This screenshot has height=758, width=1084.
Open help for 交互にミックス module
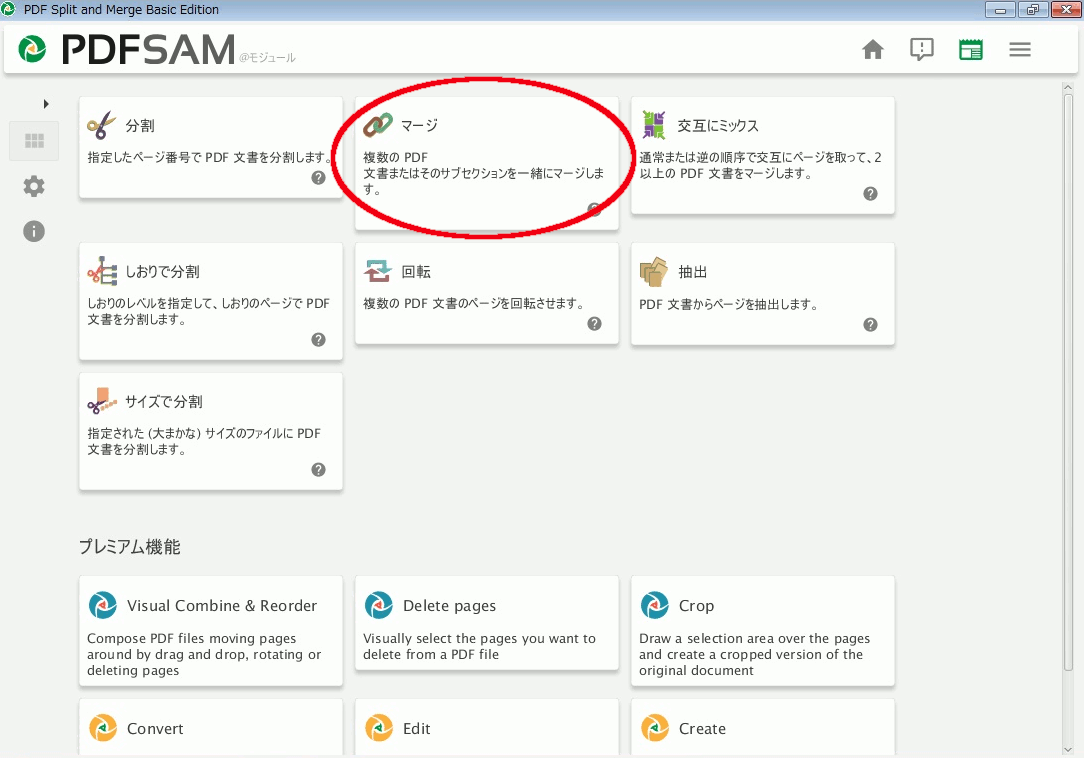(x=870, y=194)
